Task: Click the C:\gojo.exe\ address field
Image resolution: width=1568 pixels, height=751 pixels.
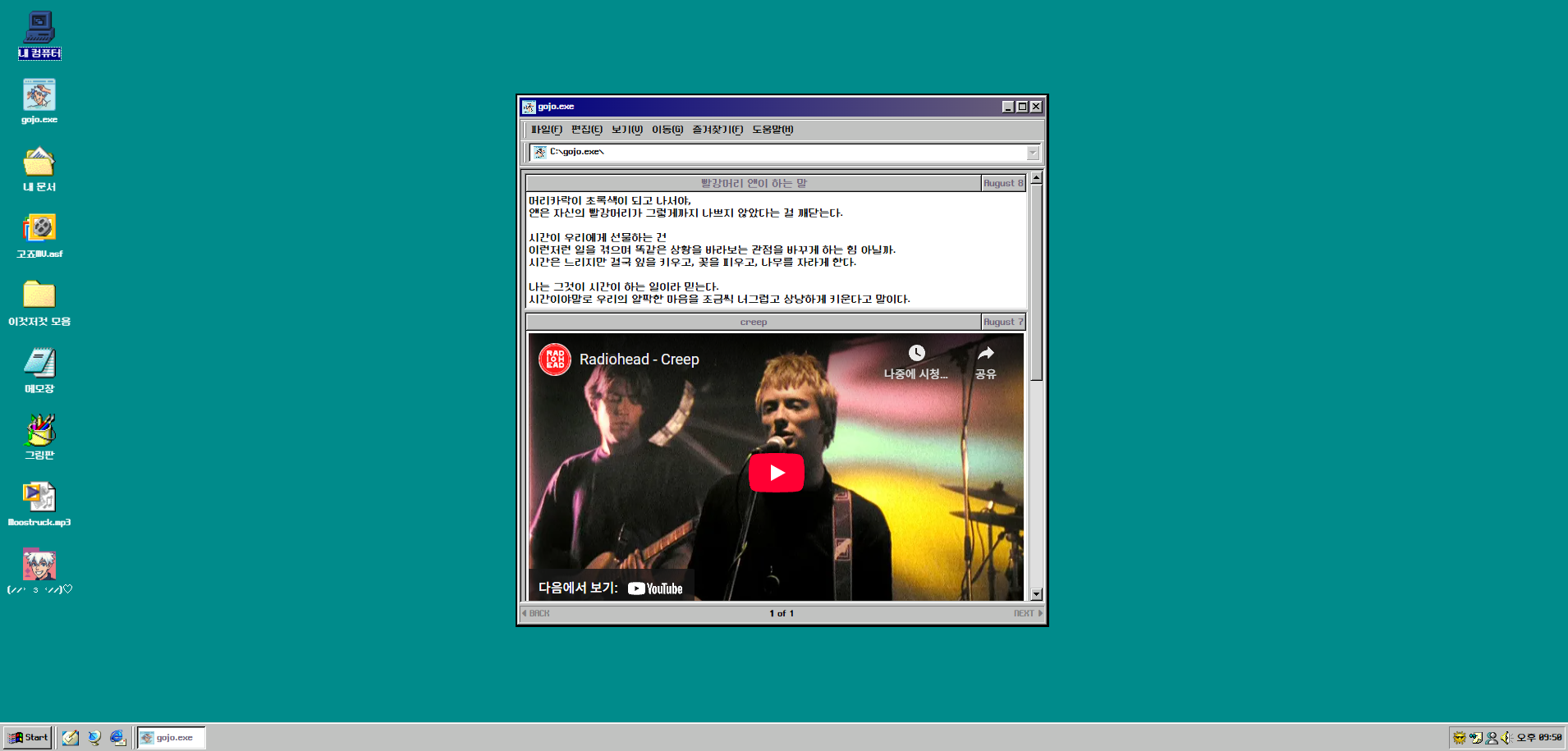Action: [x=784, y=152]
